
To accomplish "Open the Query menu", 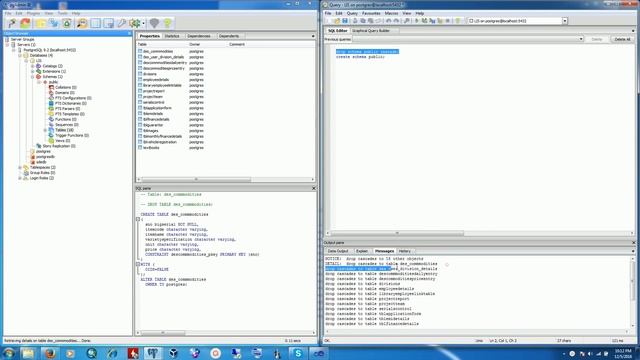I will click(x=352, y=13).
